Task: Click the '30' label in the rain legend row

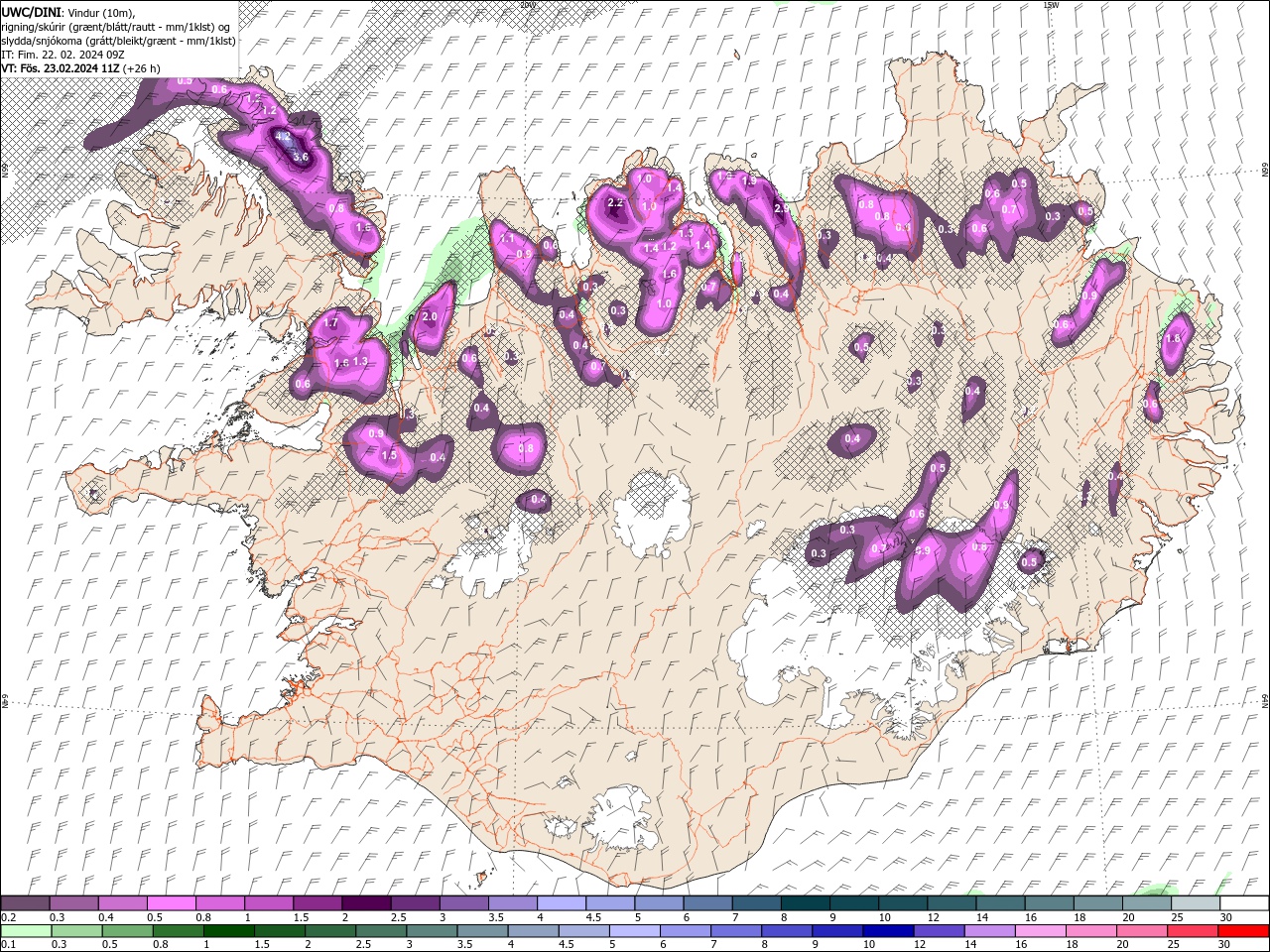Action: [1226, 945]
